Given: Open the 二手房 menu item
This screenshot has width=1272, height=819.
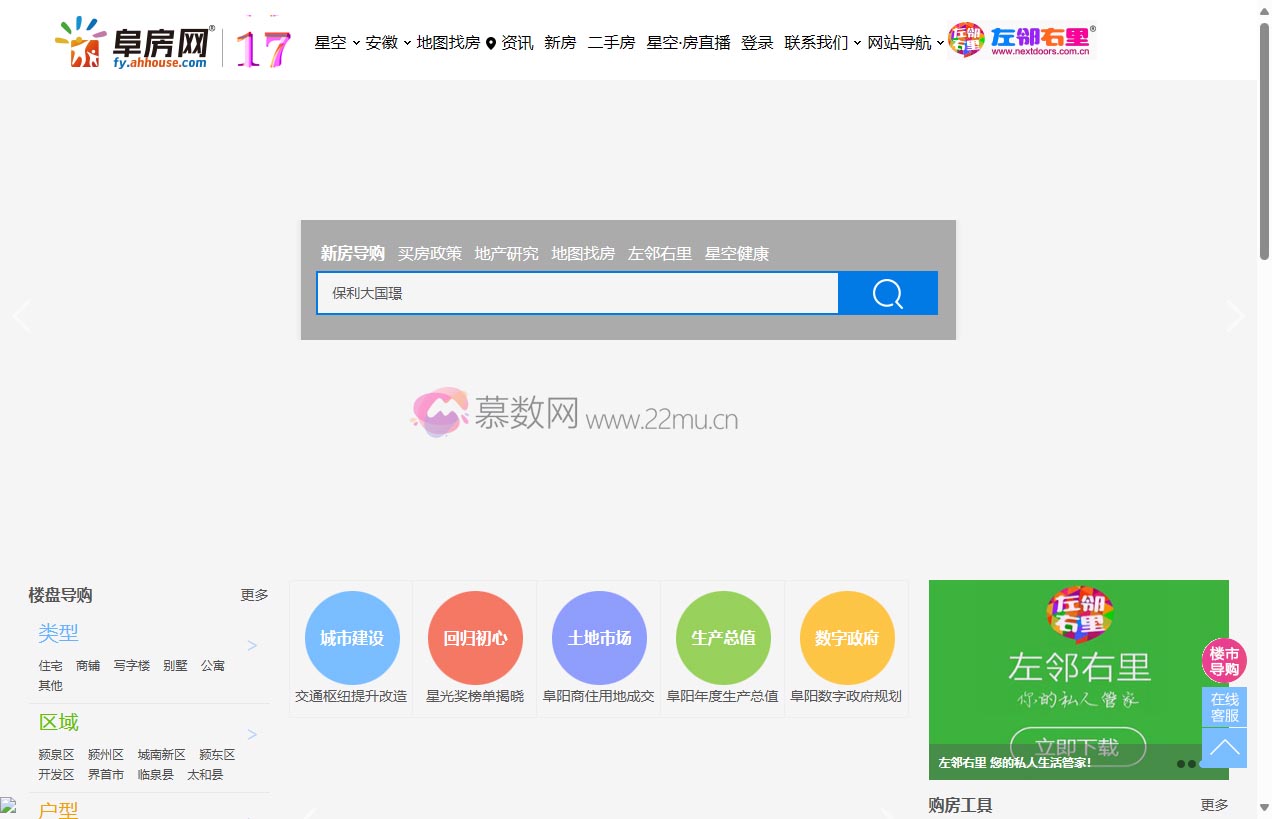Looking at the screenshot, I should [611, 43].
